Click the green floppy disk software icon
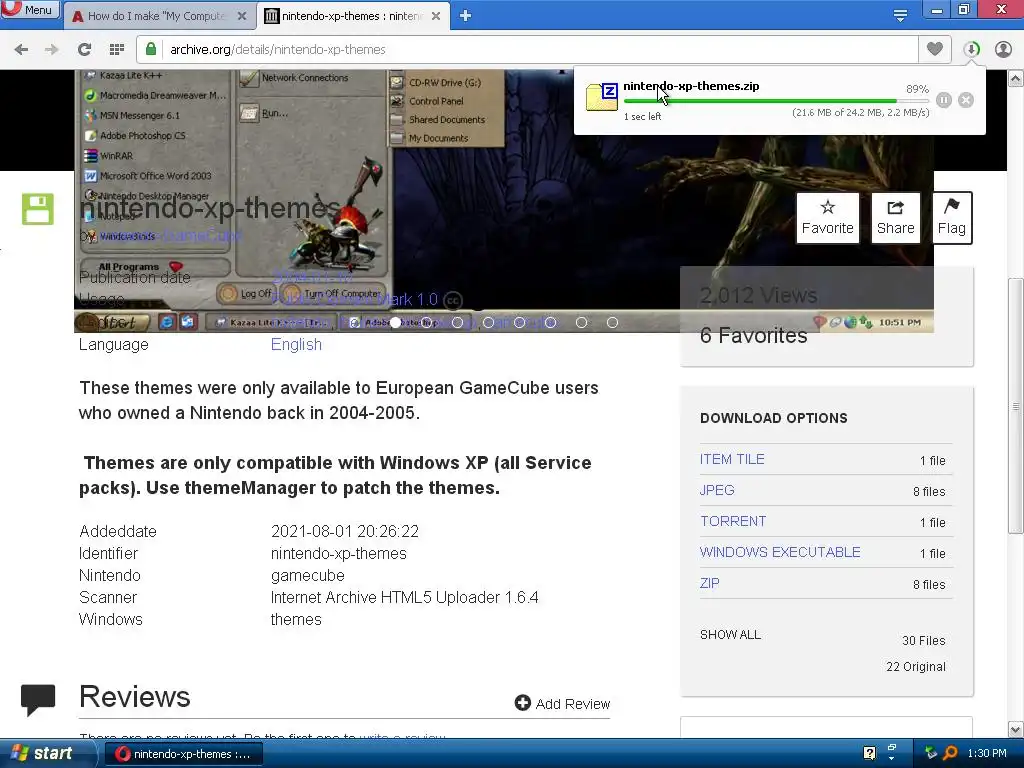This screenshot has width=1024, height=768. point(38,209)
